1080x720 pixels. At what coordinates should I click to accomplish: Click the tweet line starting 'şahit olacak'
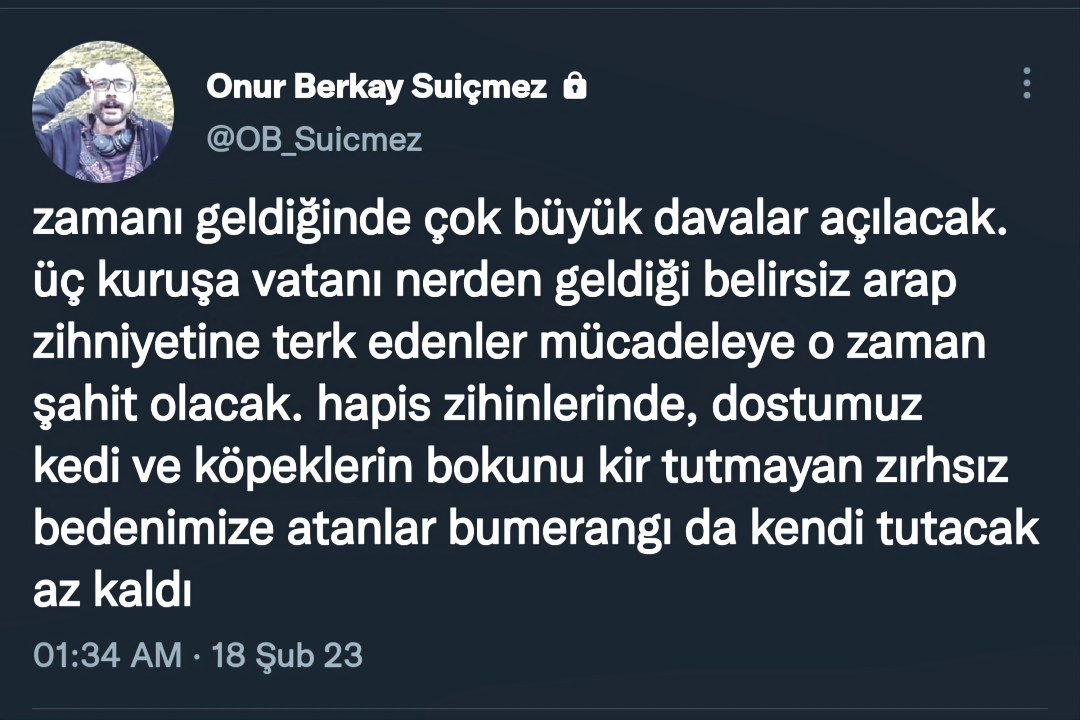tap(476, 407)
